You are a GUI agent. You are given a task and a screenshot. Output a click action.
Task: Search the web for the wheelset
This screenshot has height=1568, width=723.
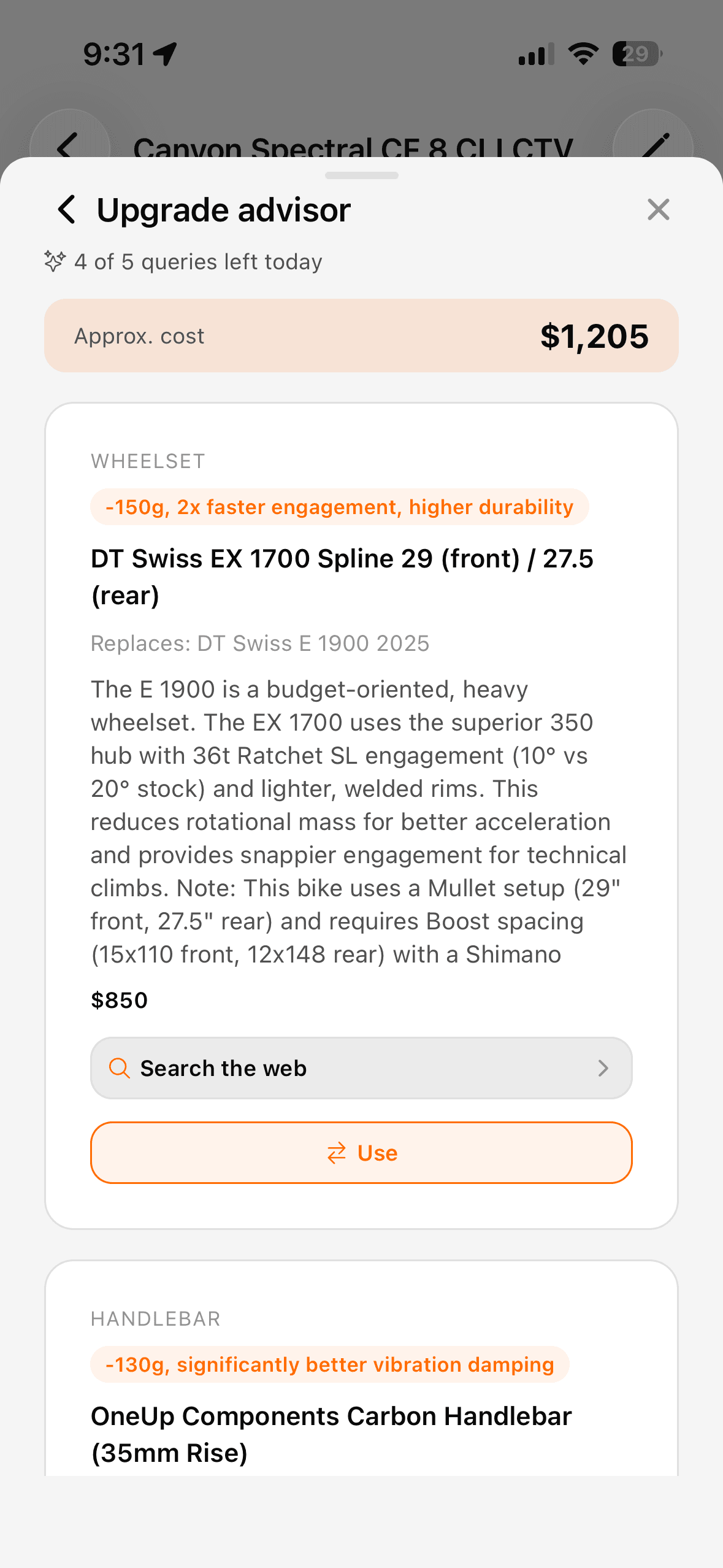pyautogui.click(x=361, y=1068)
